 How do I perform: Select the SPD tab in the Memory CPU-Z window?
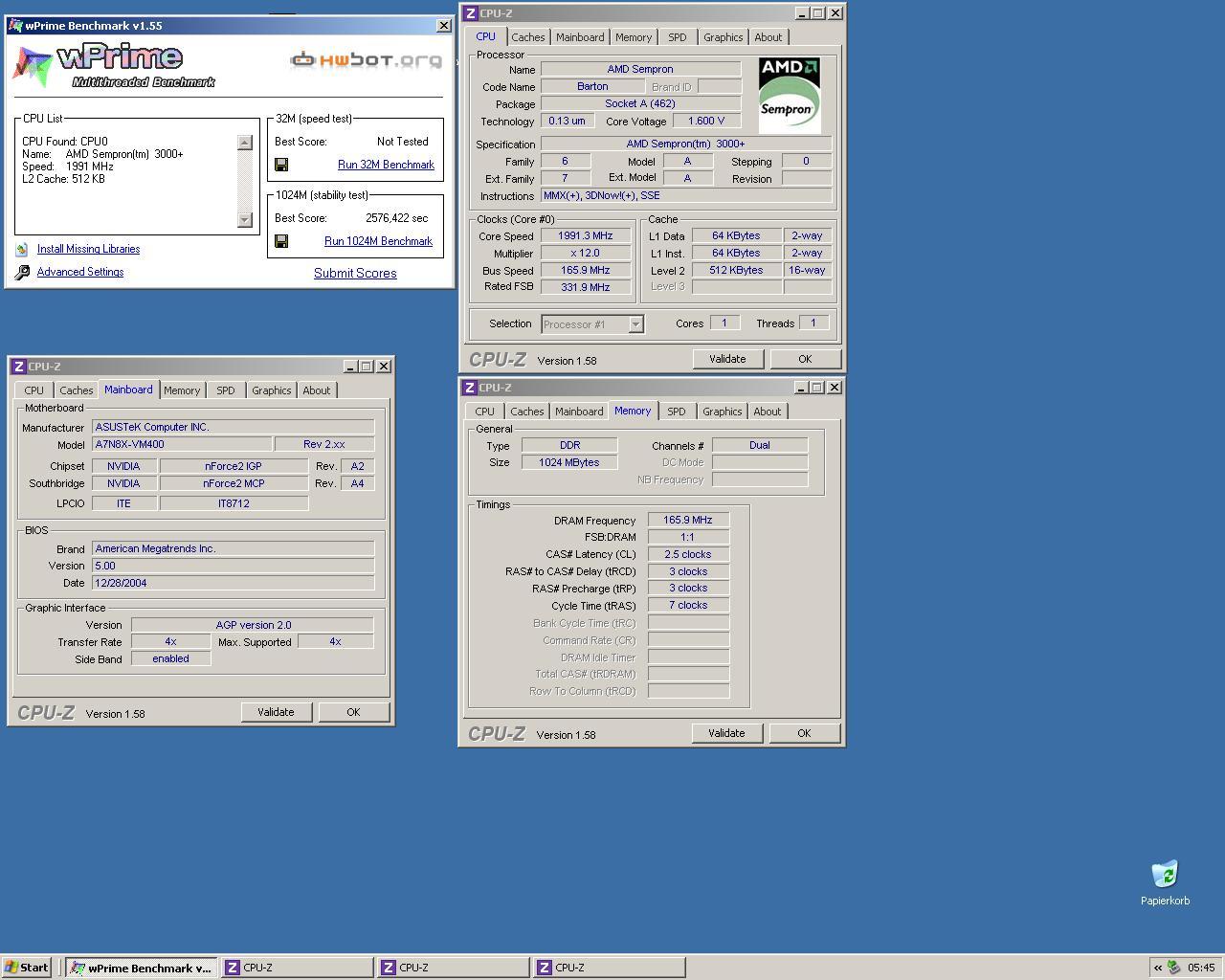tap(676, 412)
